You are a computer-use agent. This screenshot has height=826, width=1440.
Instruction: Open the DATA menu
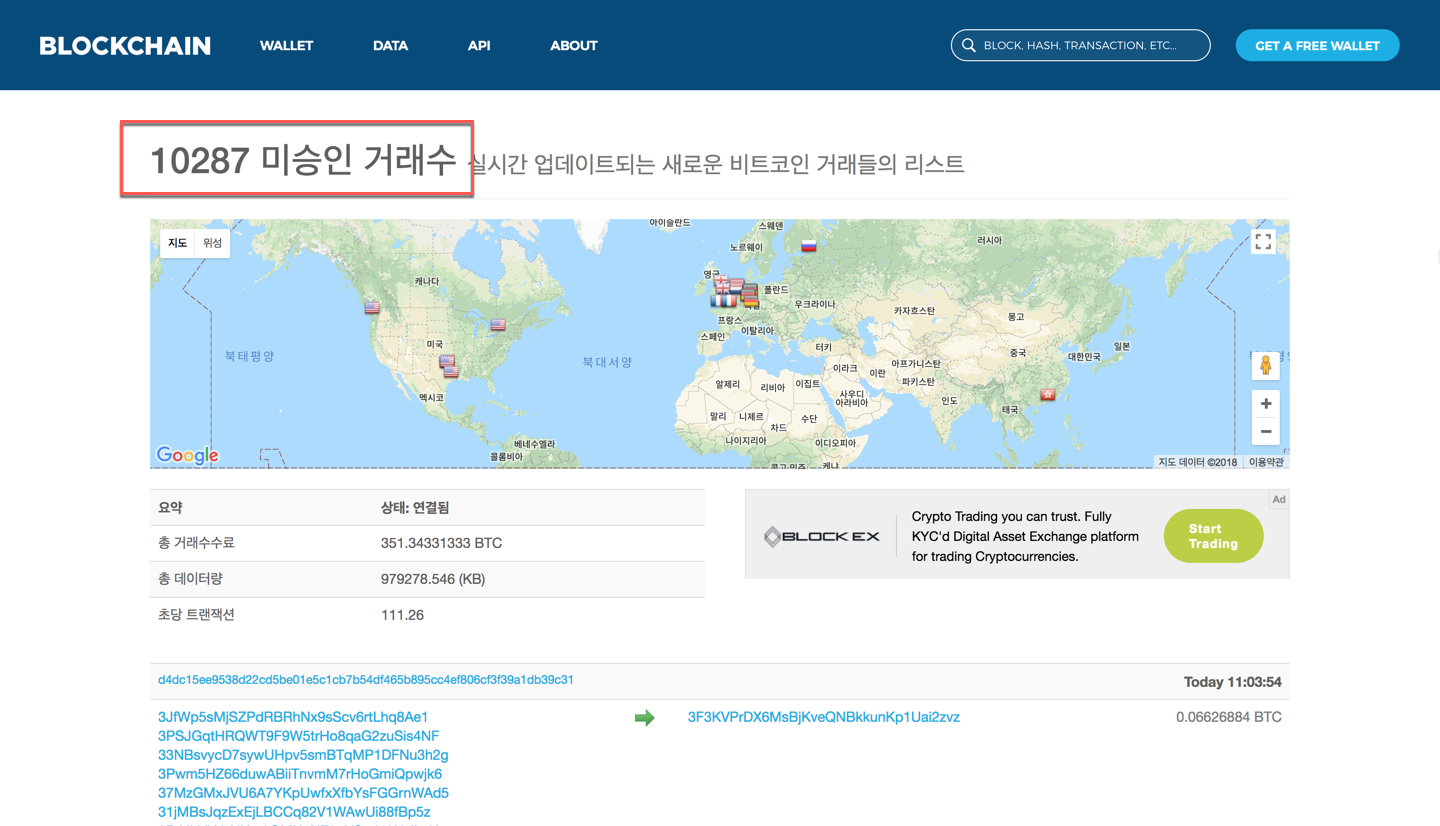pos(391,46)
